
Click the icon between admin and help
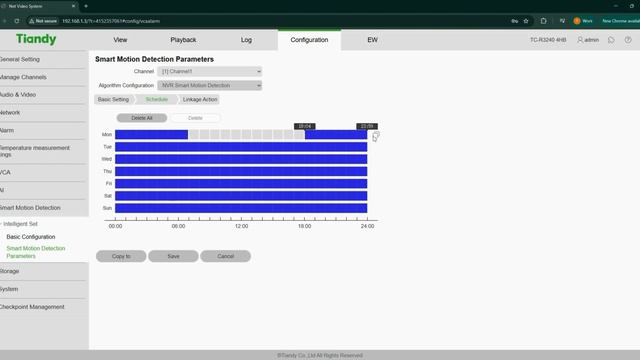(x=611, y=40)
